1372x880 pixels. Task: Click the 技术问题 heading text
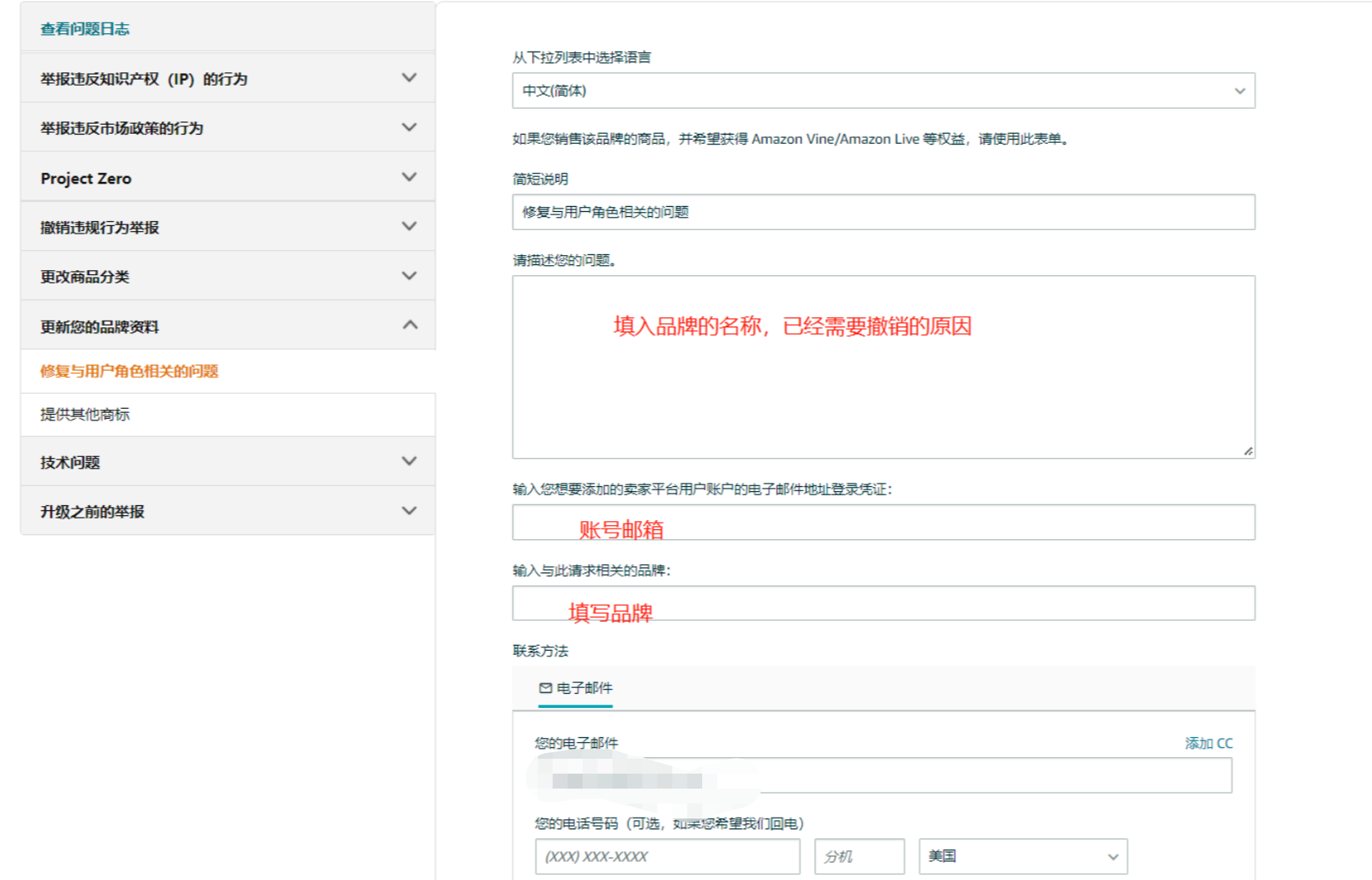pos(70,462)
